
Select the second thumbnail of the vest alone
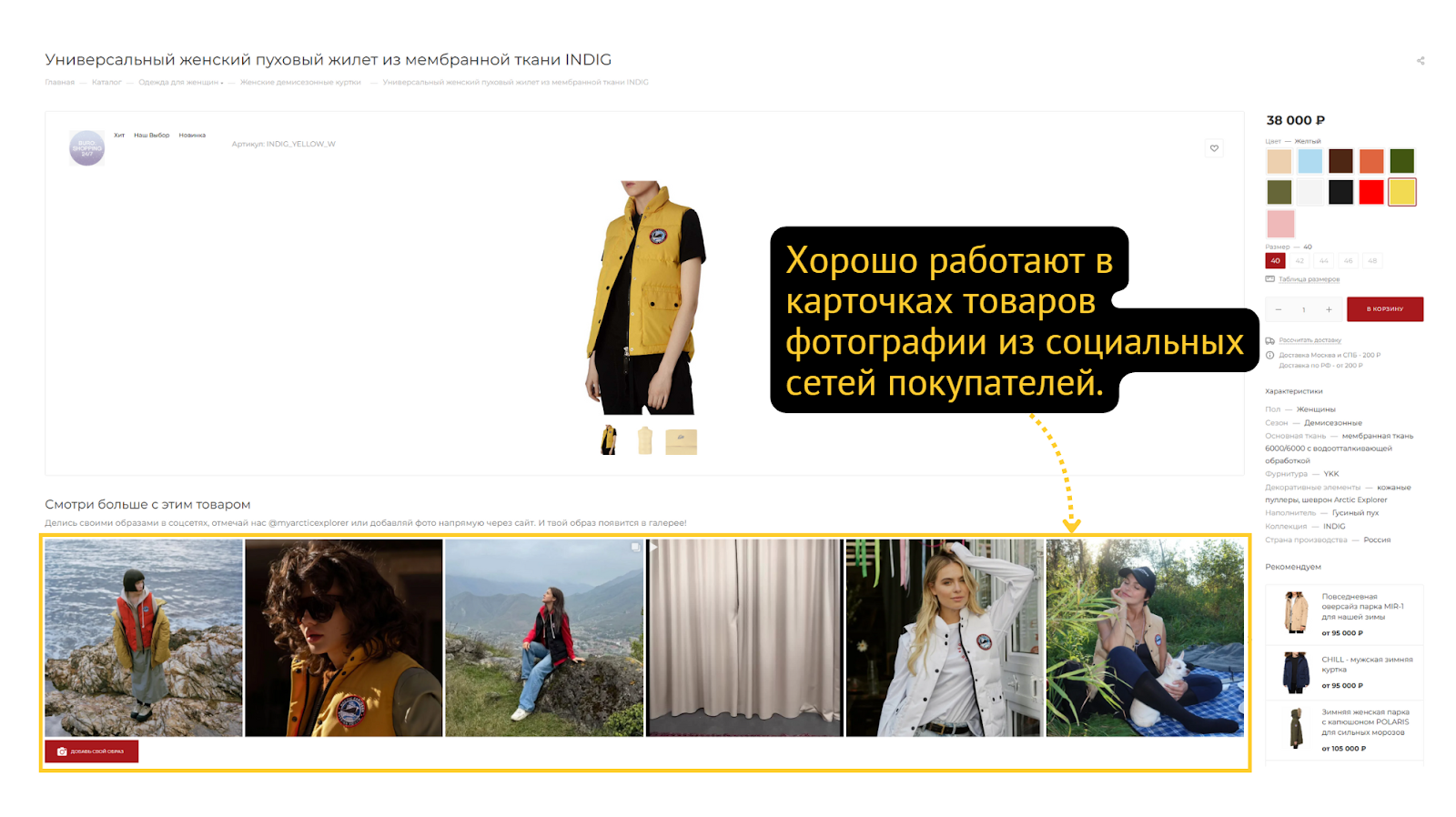(645, 440)
